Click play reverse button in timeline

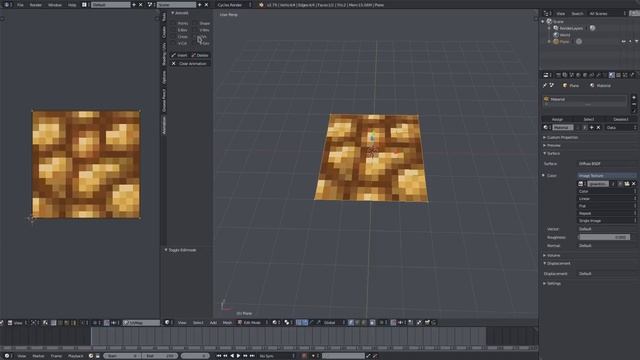tap(232, 356)
